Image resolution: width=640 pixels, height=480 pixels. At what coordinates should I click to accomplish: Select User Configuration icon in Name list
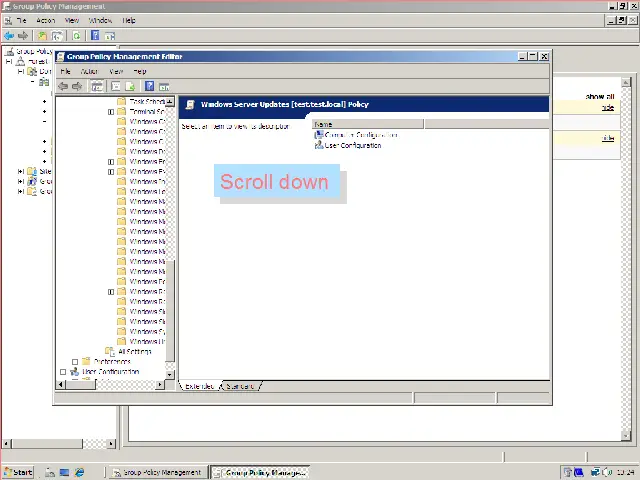pos(319,145)
